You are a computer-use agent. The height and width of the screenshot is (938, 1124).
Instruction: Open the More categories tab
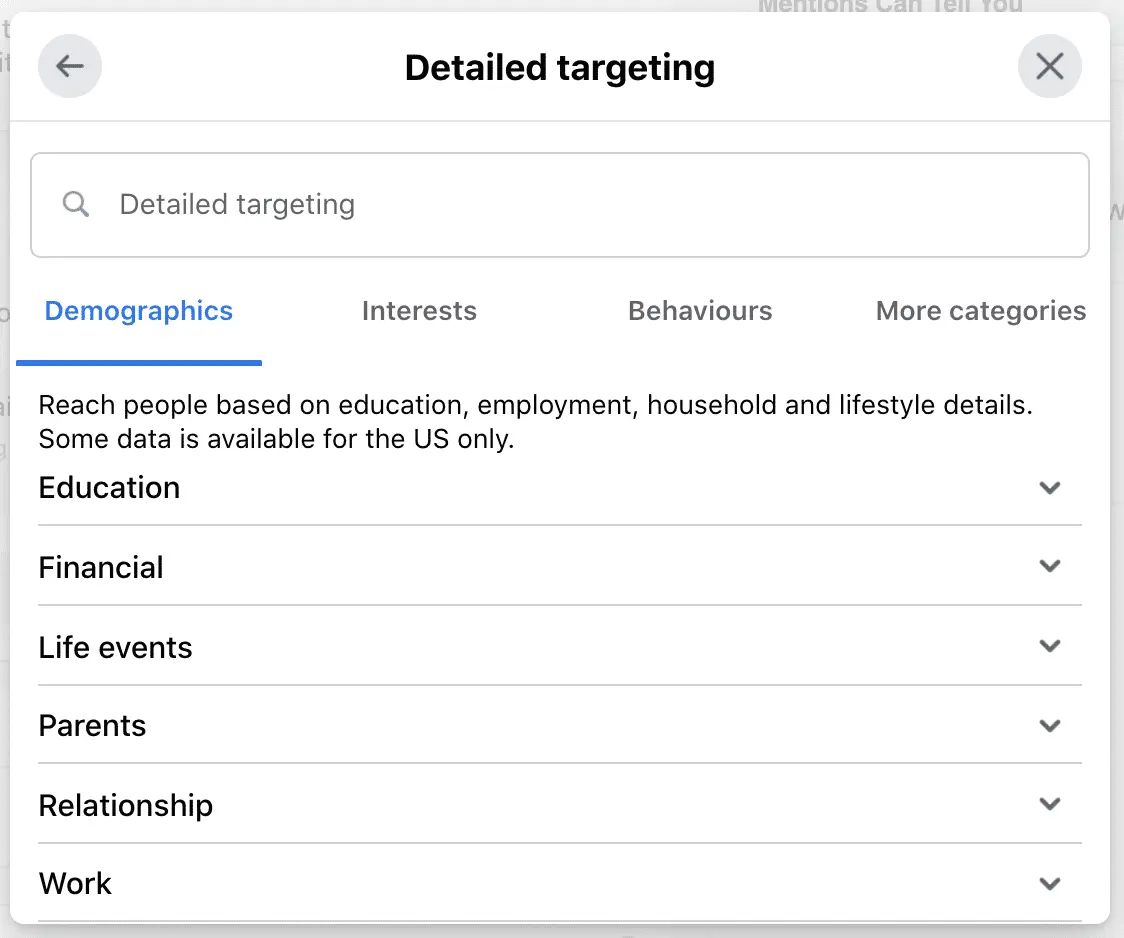coord(980,311)
